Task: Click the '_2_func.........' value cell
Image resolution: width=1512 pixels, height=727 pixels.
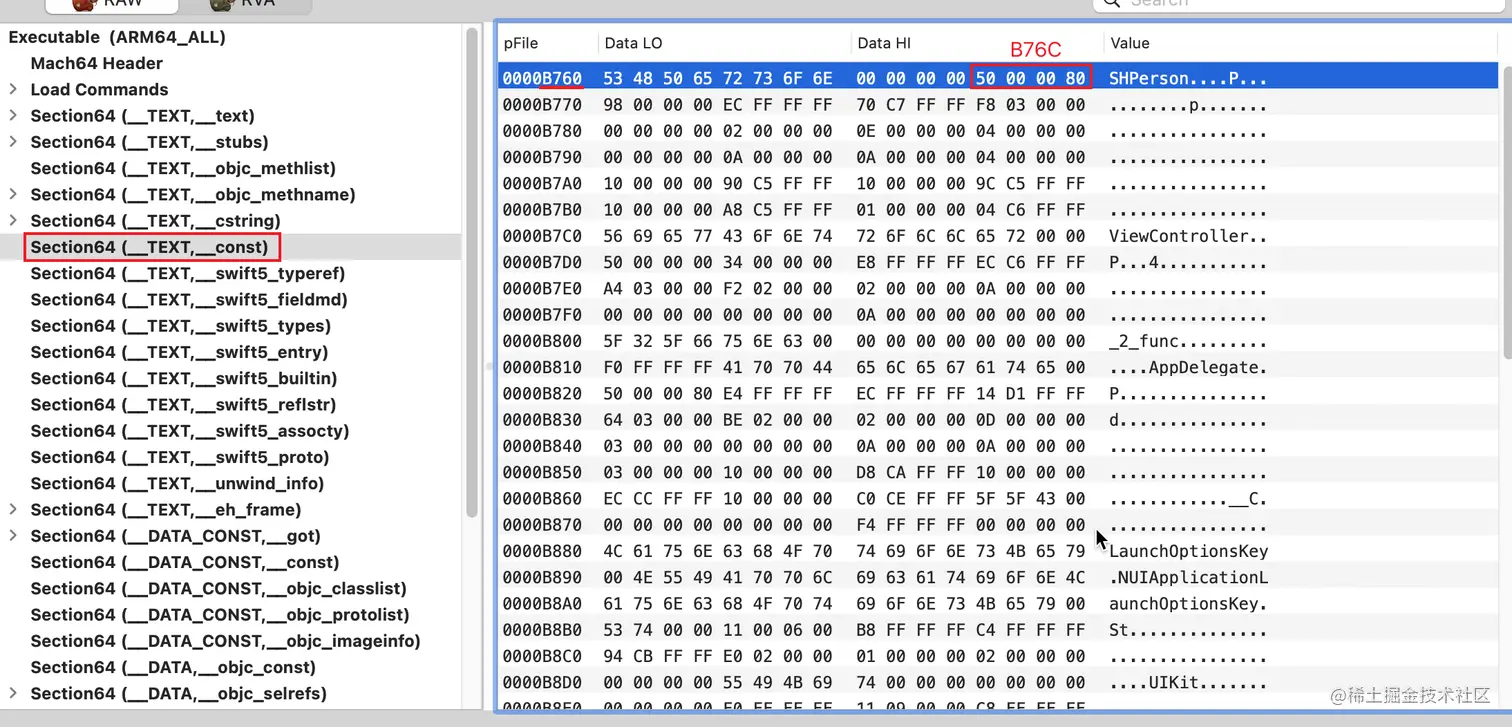Action: coord(1188,341)
